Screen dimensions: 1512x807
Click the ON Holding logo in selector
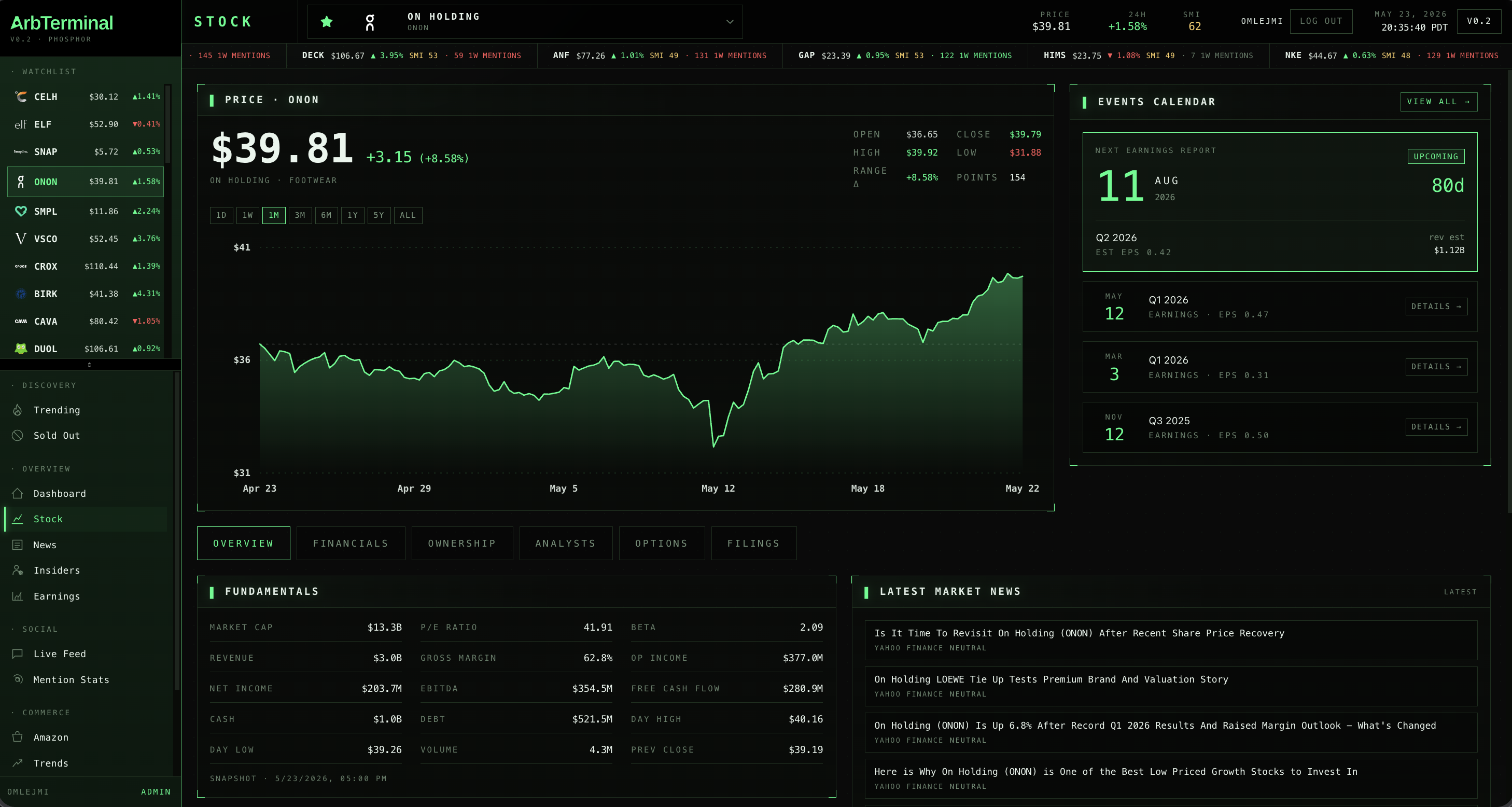tap(370, 22)
